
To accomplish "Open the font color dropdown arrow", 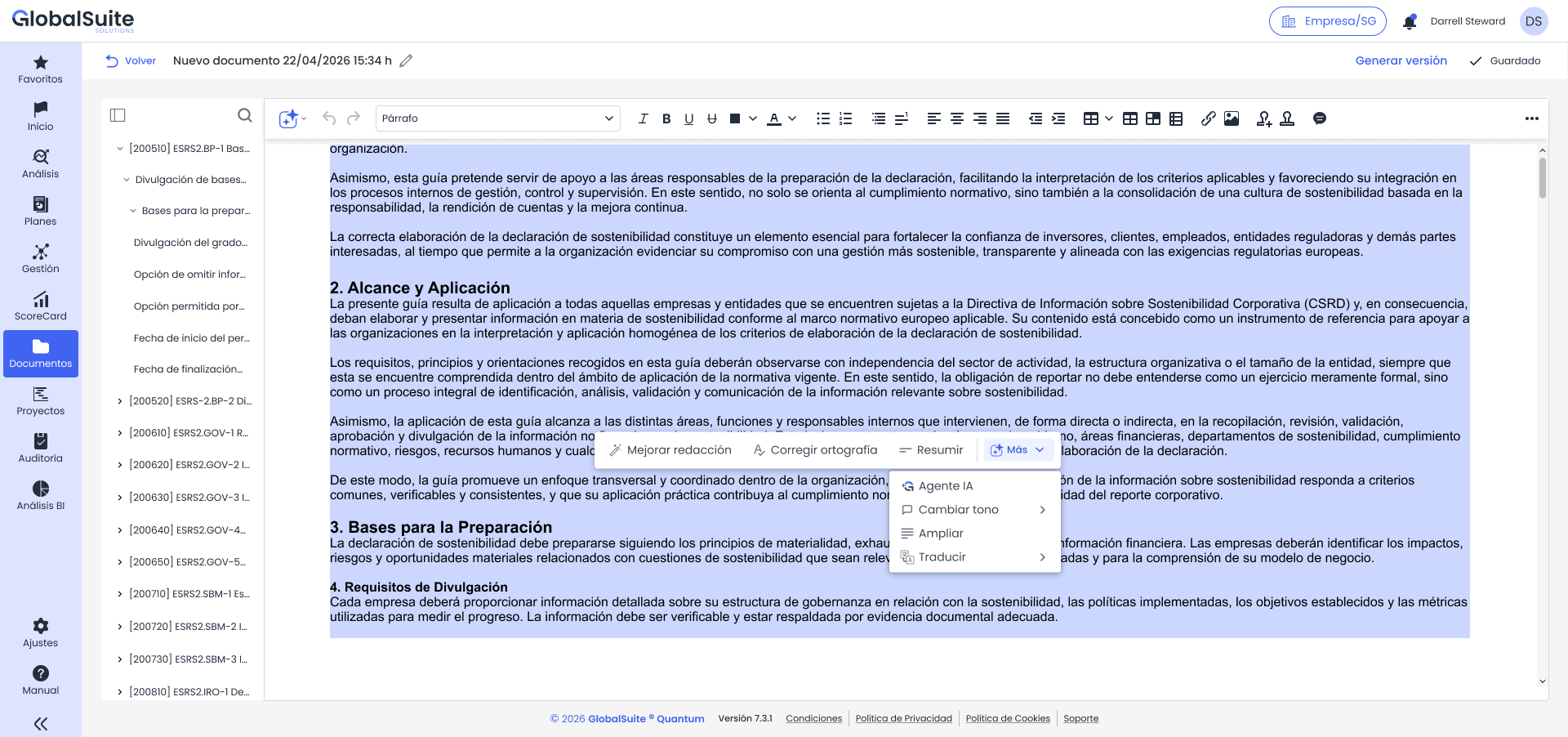I will 792,118.
